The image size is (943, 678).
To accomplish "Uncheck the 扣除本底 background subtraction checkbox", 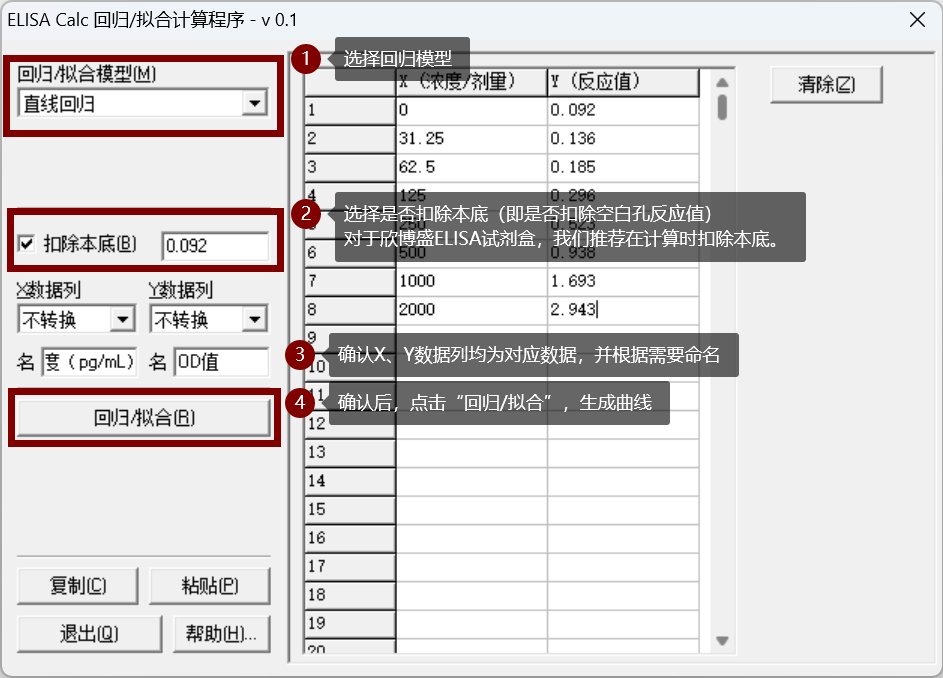I will tap(25, 242).
